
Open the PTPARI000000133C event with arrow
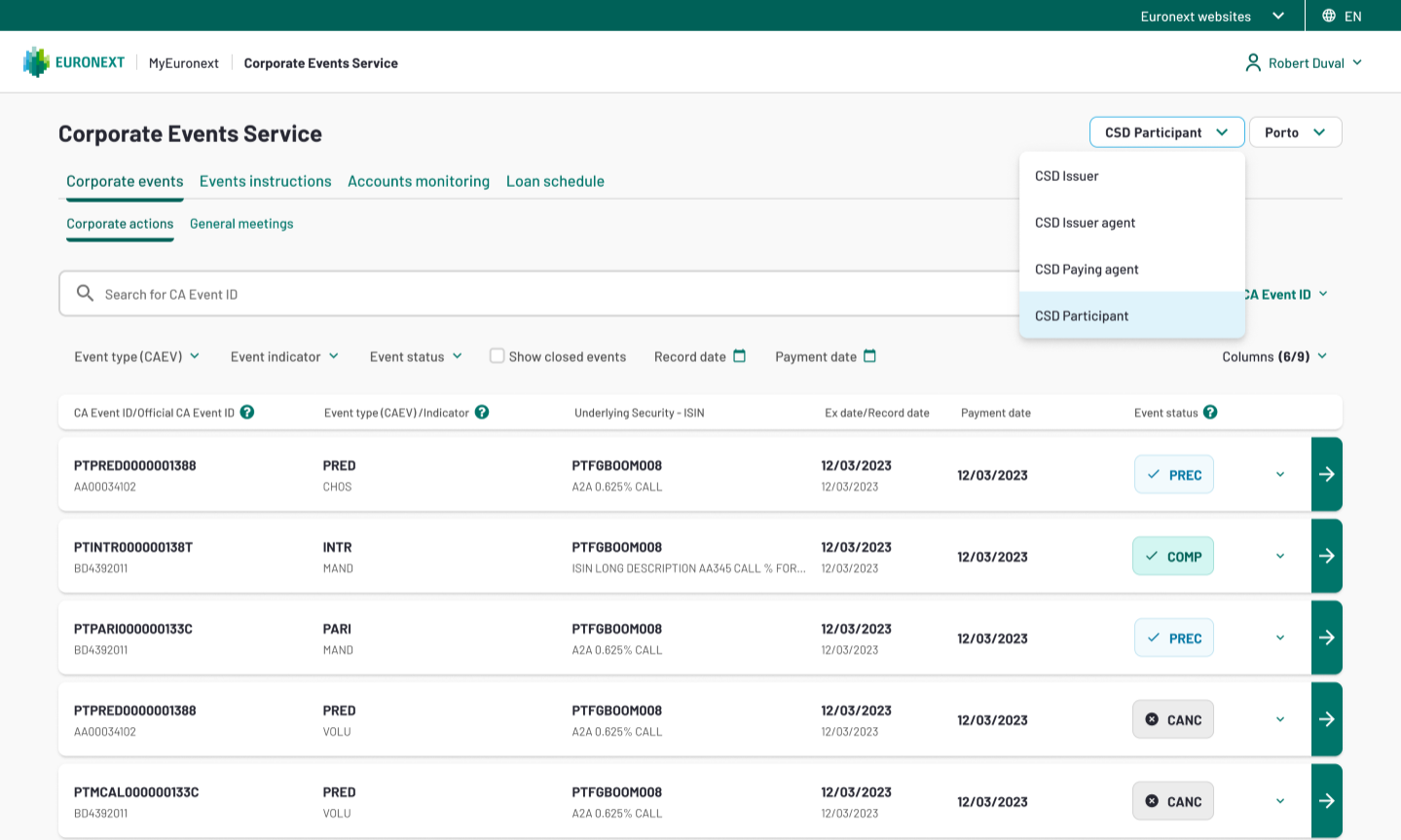1327,638
